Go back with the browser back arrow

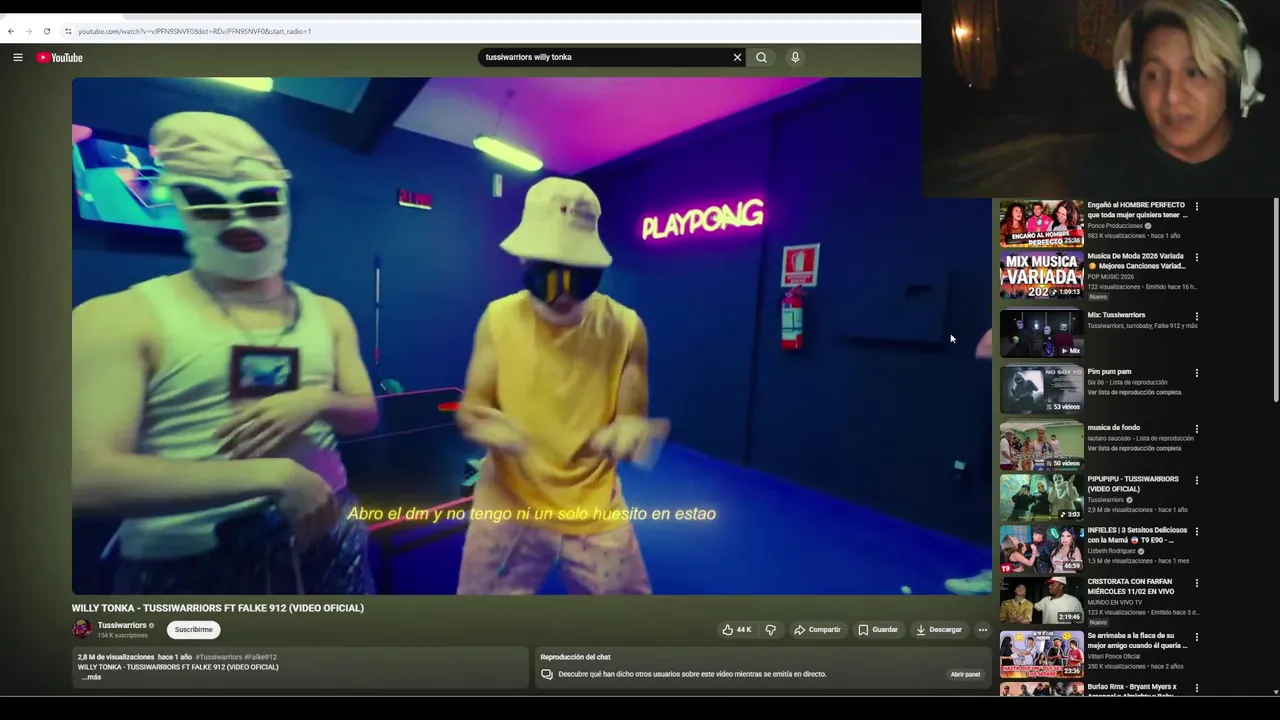coord(11,31)
